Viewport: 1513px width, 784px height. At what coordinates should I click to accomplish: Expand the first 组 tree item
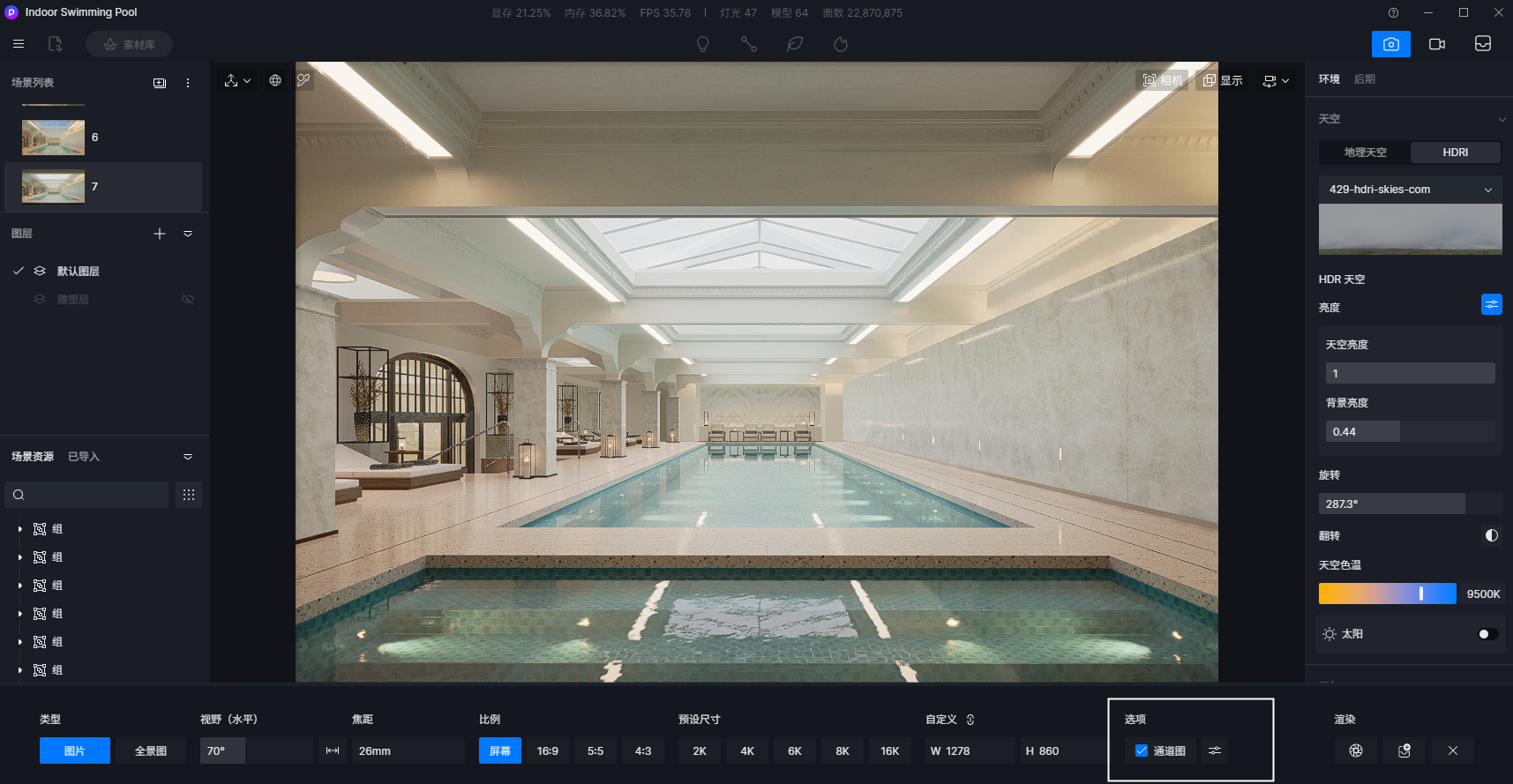click(x=19, y=529)
